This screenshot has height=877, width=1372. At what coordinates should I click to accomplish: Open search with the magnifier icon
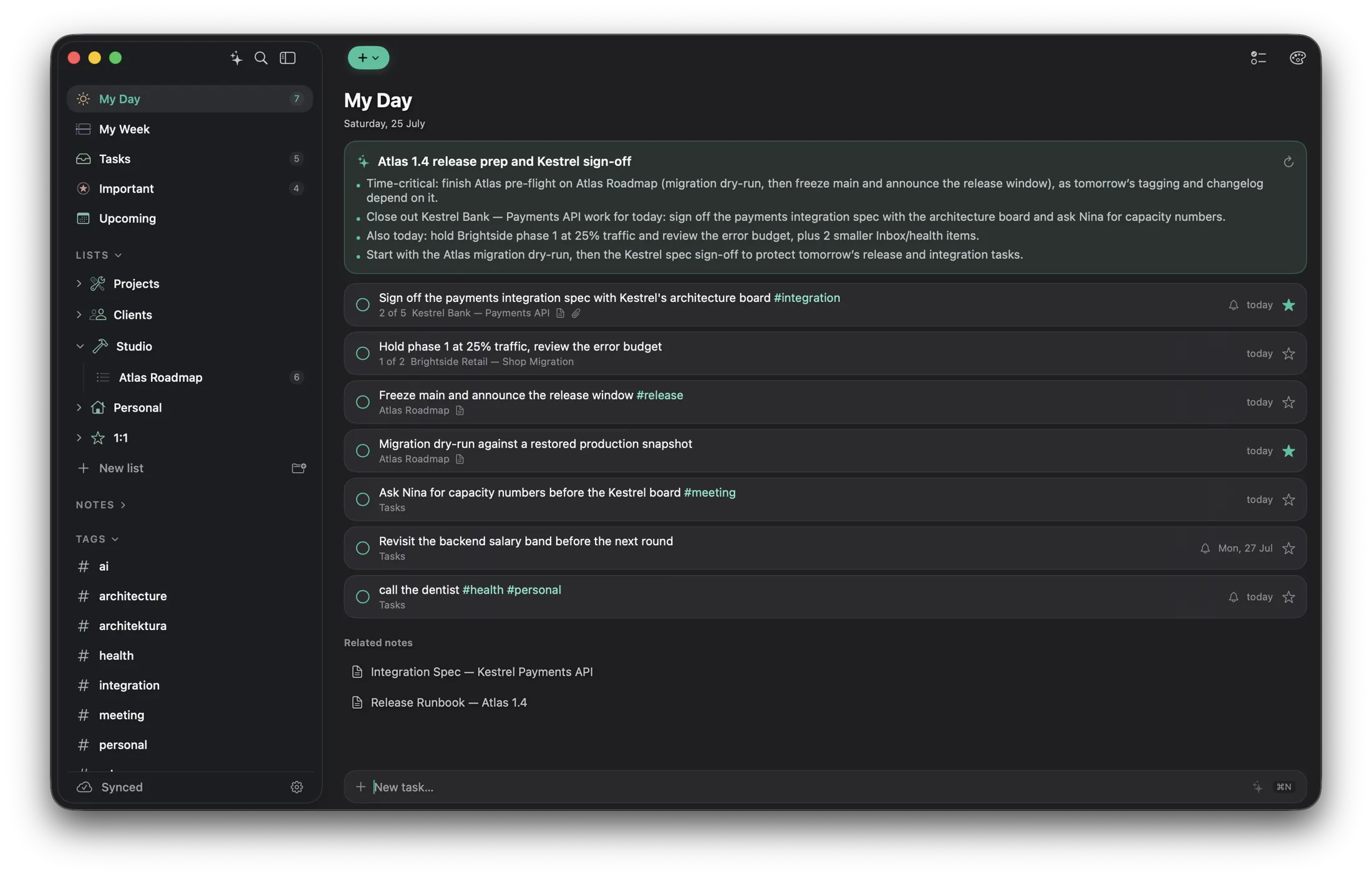coord(261,58)
